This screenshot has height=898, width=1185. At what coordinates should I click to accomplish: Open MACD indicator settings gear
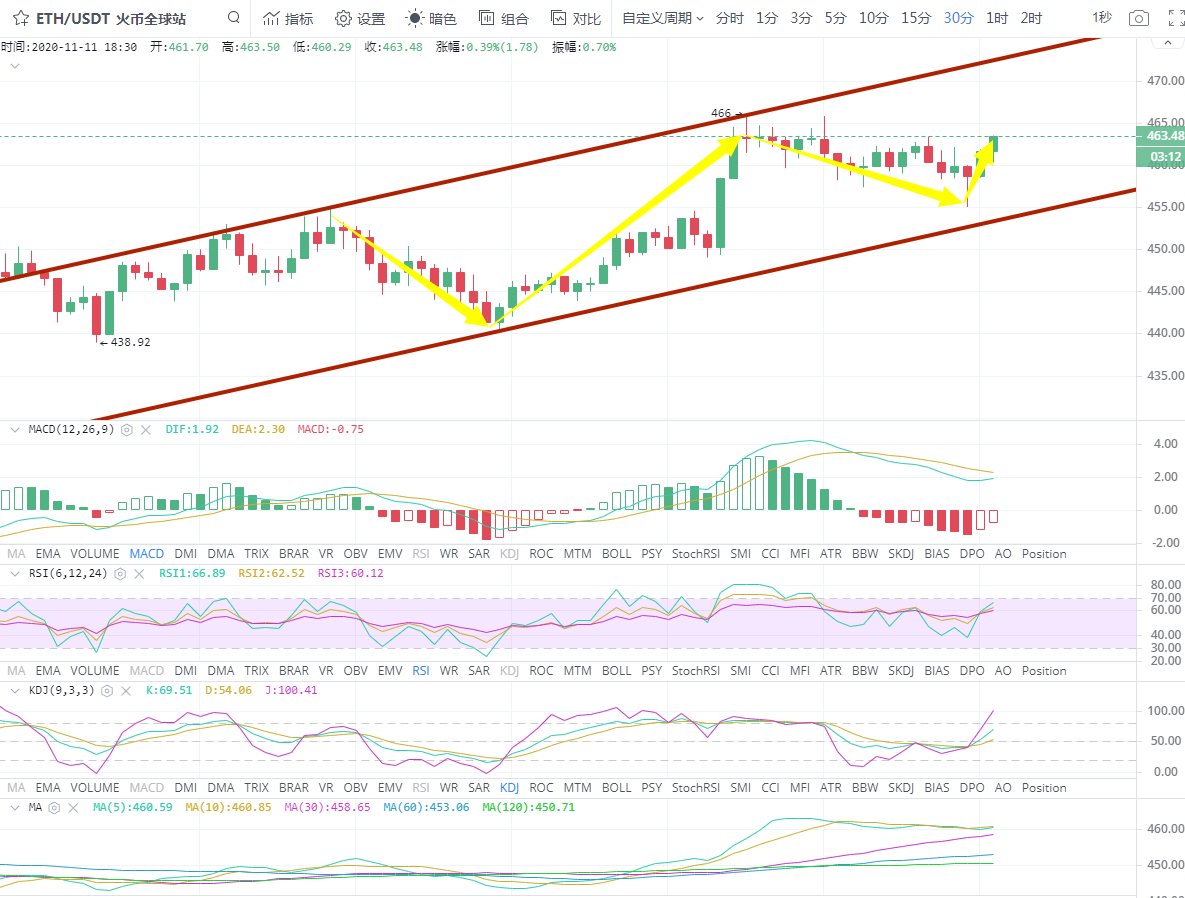[127, 429]
